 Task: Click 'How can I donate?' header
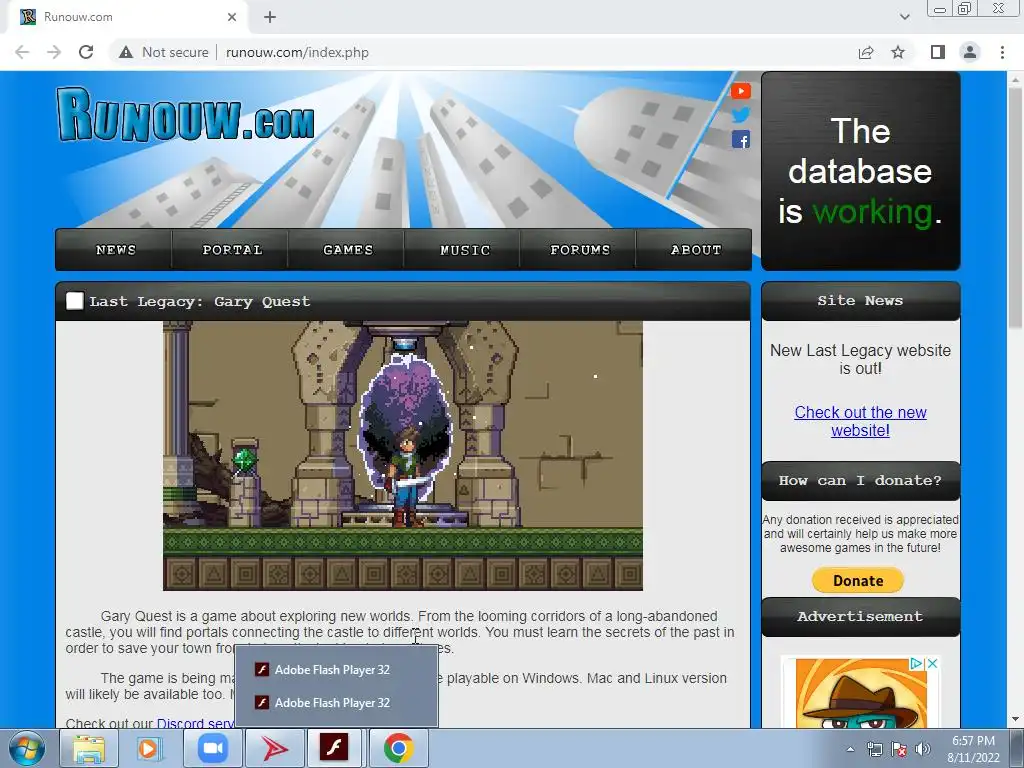pos(860,481)
